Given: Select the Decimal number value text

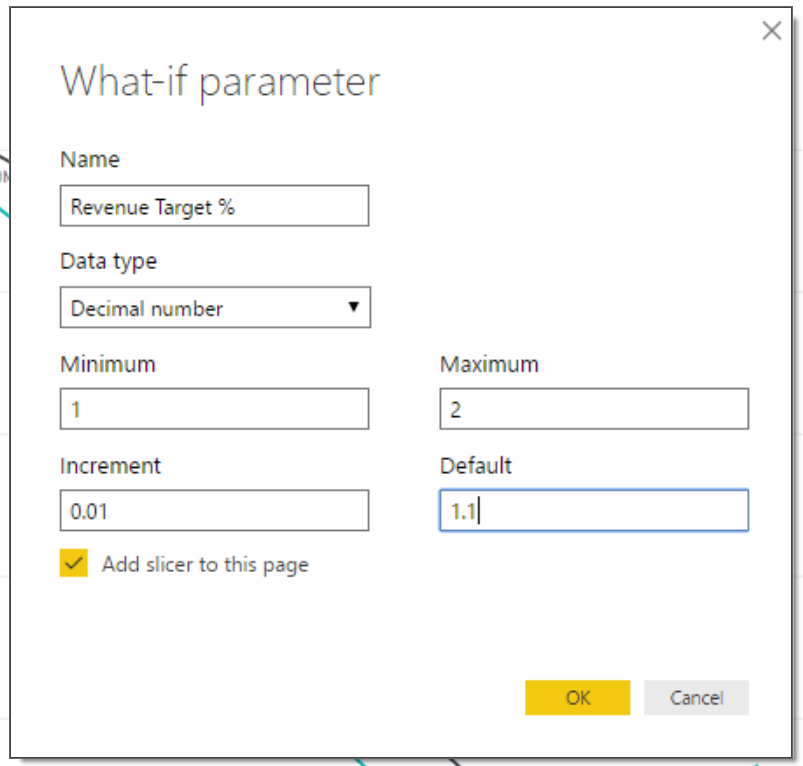Looking at the screenshot, I should (x=147, y=309).
